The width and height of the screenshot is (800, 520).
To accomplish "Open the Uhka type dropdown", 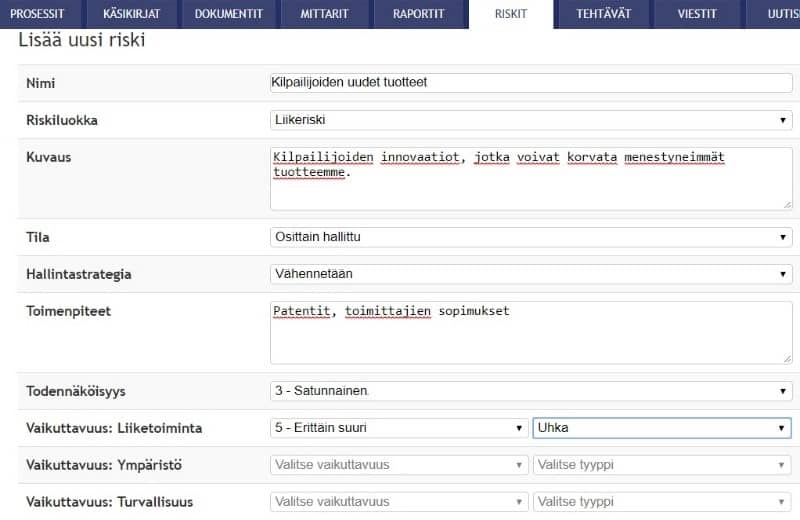I will (x=661, y=428).
